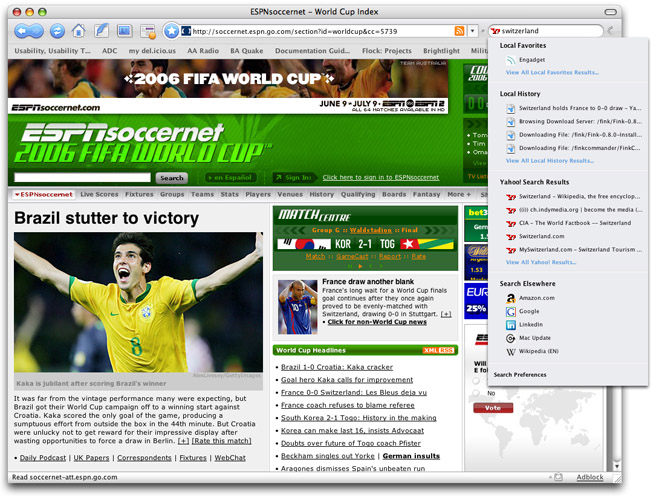Open the Live Scores nav tab

(99, 194)
